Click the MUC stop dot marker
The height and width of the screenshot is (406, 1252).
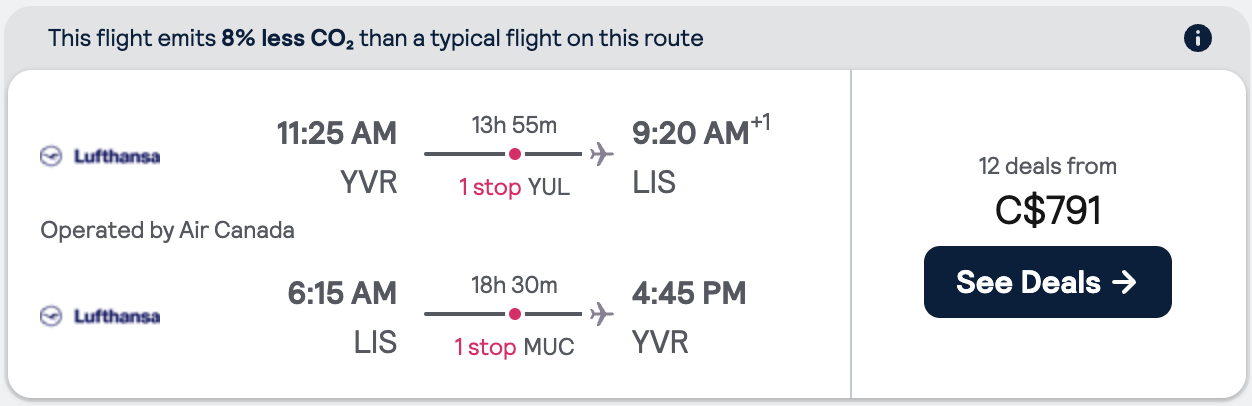pyautogui.click(x=514, y=314)
